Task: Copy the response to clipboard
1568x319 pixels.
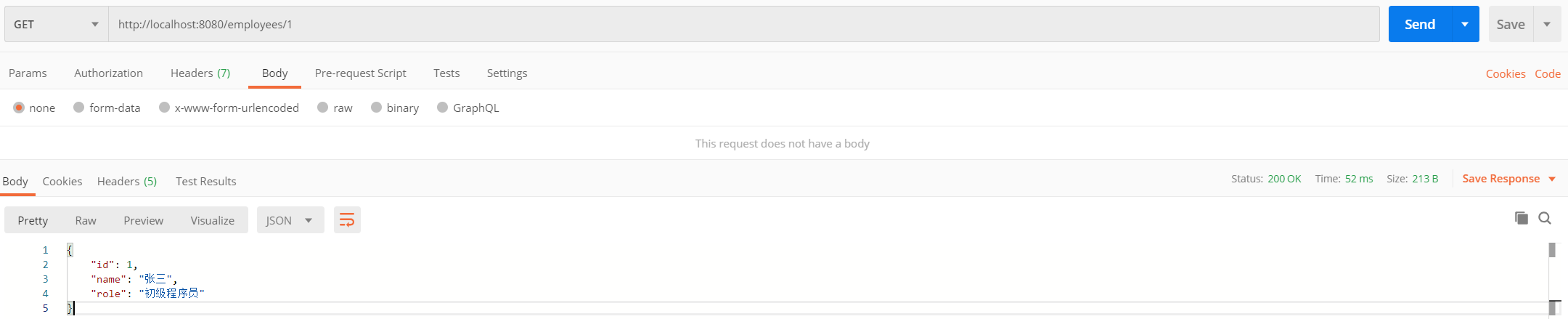Action: click(x=1521, y=218)
